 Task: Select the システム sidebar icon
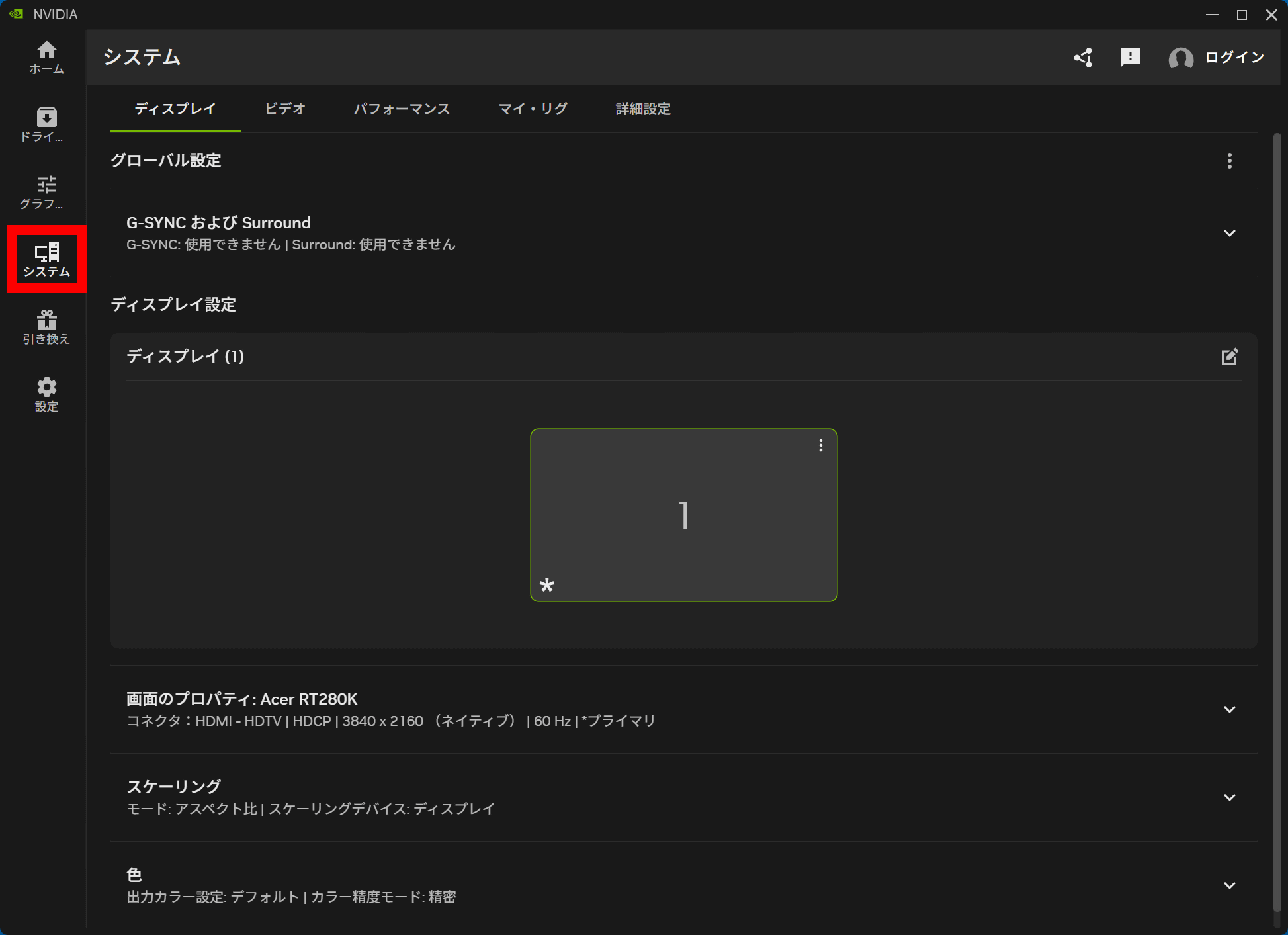[x=46, y=259]
